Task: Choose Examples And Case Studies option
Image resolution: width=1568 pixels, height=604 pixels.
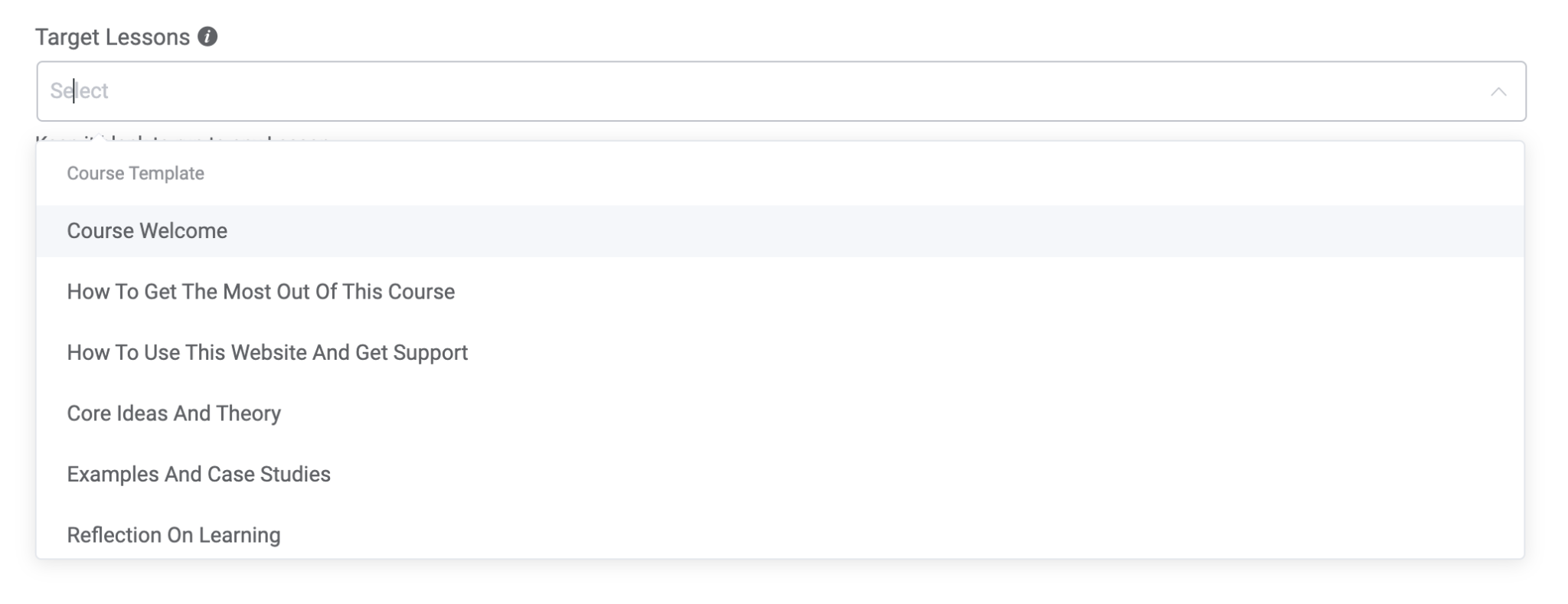Action: tap(198, 474)
